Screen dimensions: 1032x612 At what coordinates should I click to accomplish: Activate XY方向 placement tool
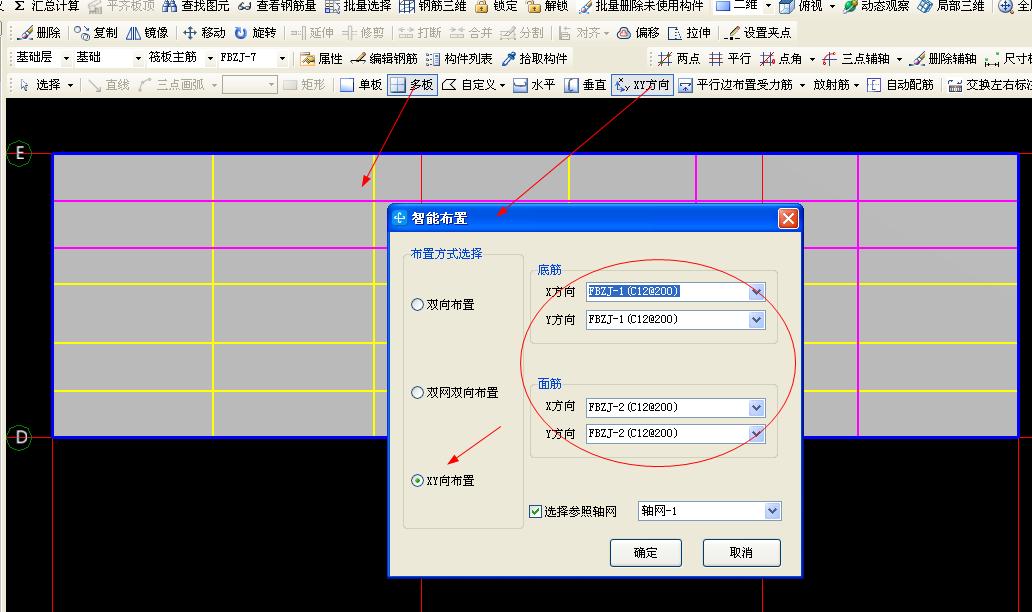tap(642, 85)
